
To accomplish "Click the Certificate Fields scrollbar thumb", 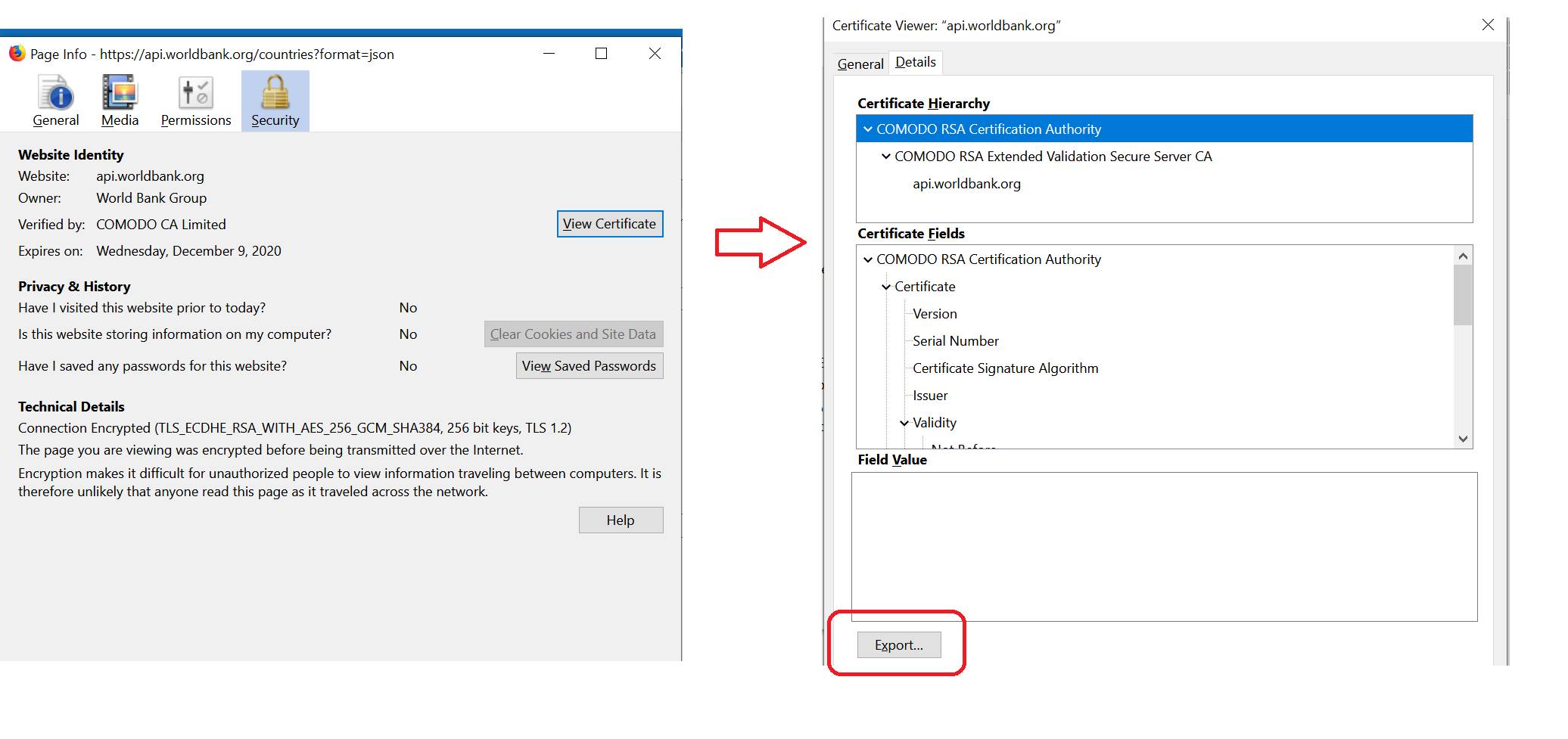I will [1463, 295].
